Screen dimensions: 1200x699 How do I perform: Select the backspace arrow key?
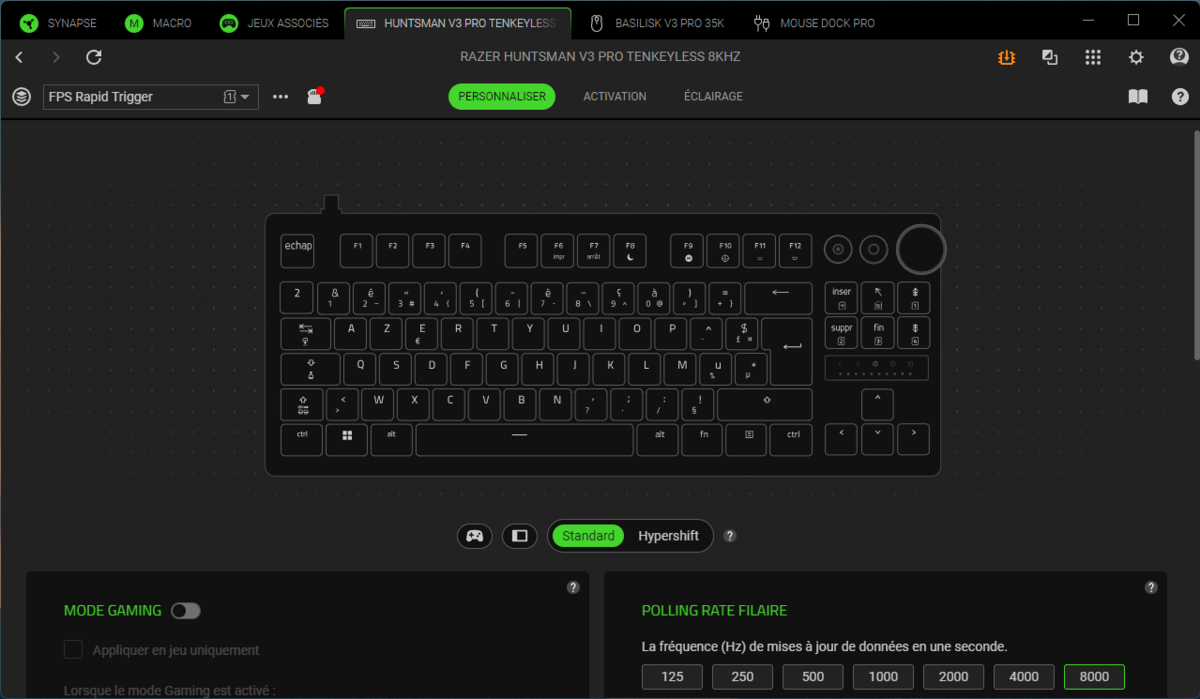click(x=779, y=297)
